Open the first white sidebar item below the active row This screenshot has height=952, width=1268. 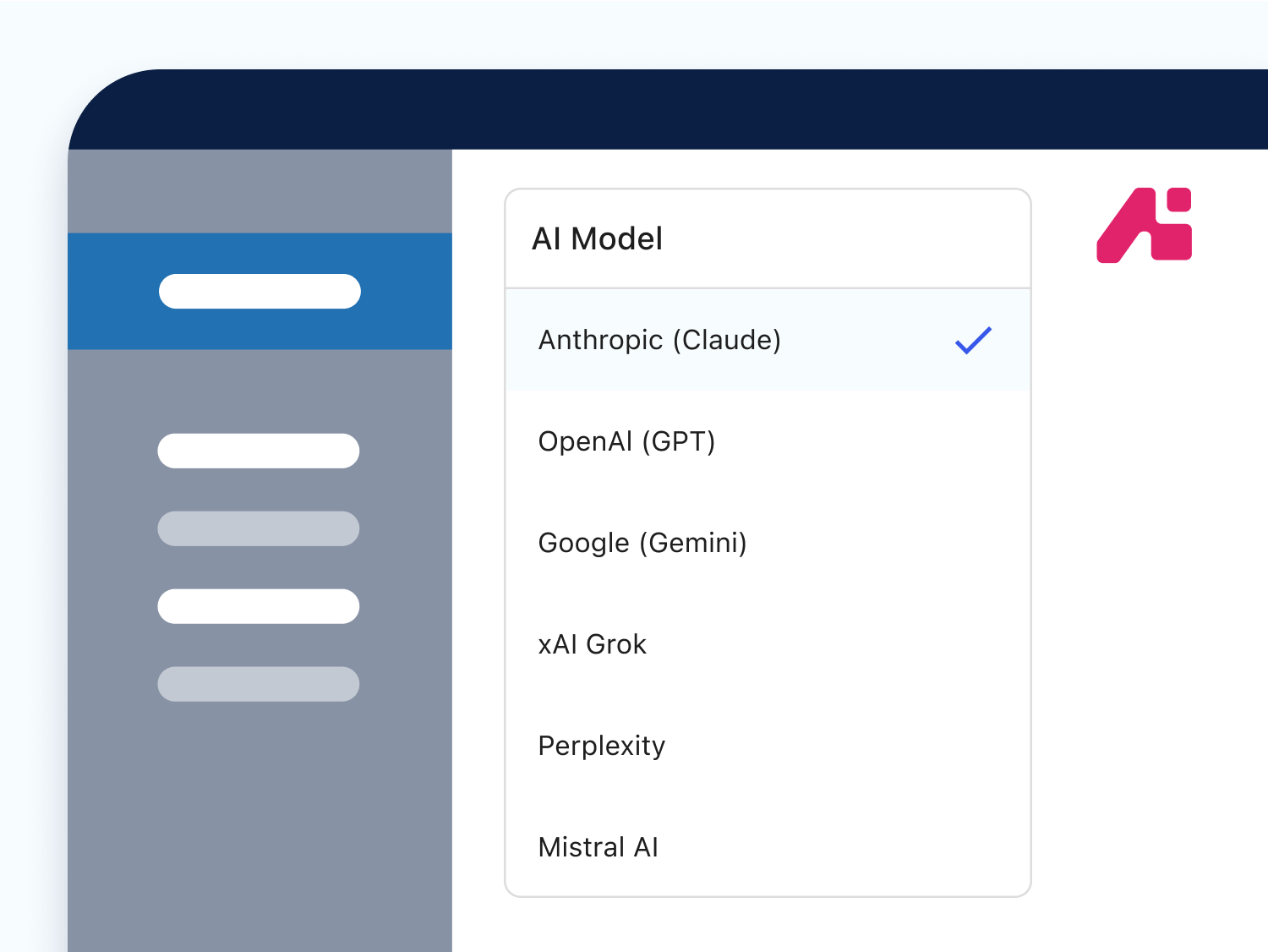pyautogui.click(x=259, y=451)
